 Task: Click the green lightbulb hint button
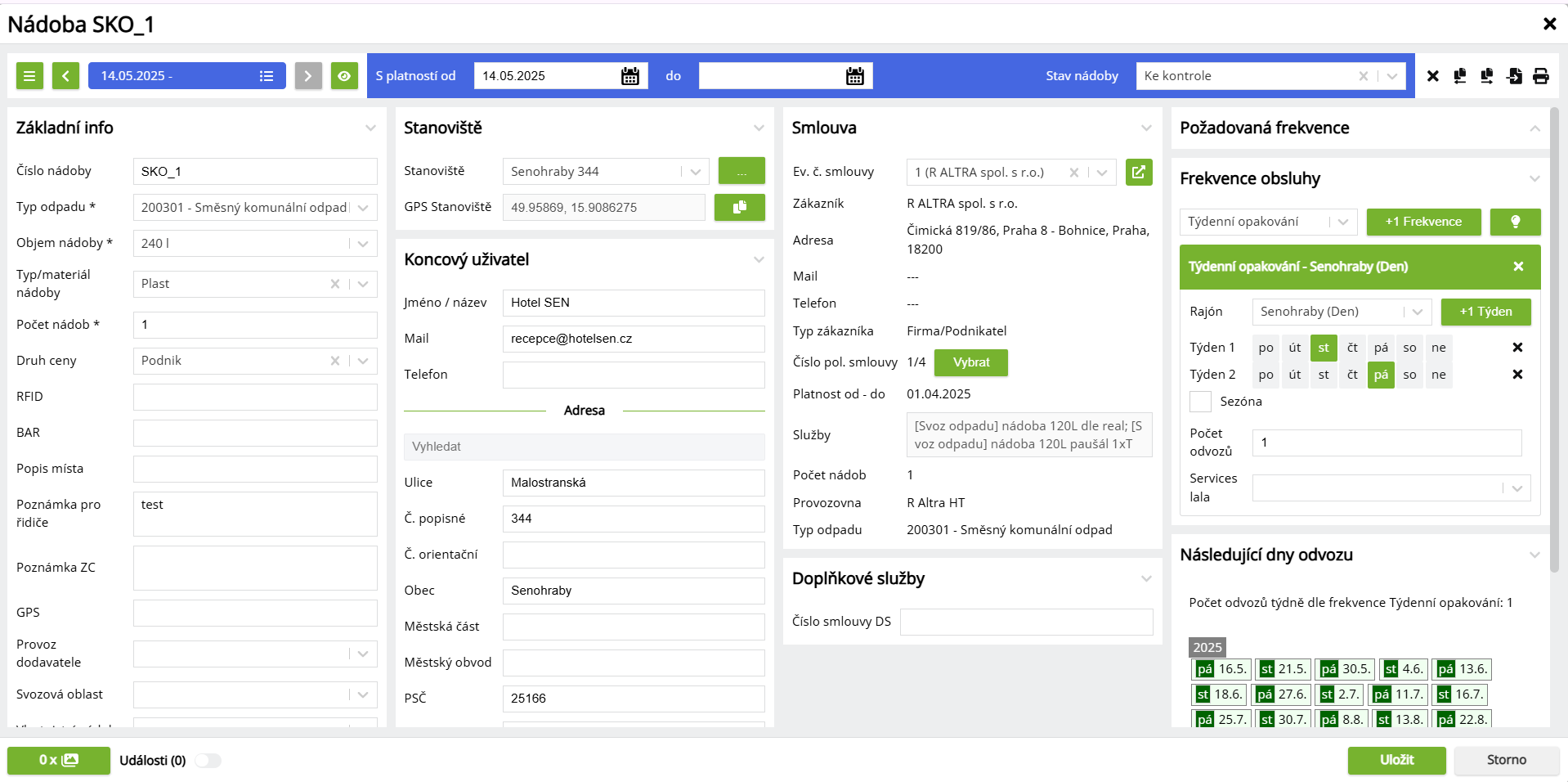point(1515,222)
